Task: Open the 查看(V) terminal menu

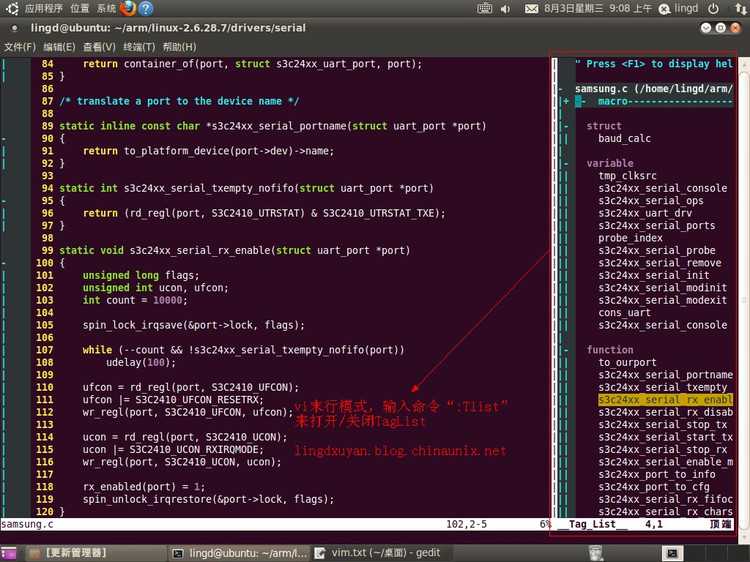Action: click(99, 47)
